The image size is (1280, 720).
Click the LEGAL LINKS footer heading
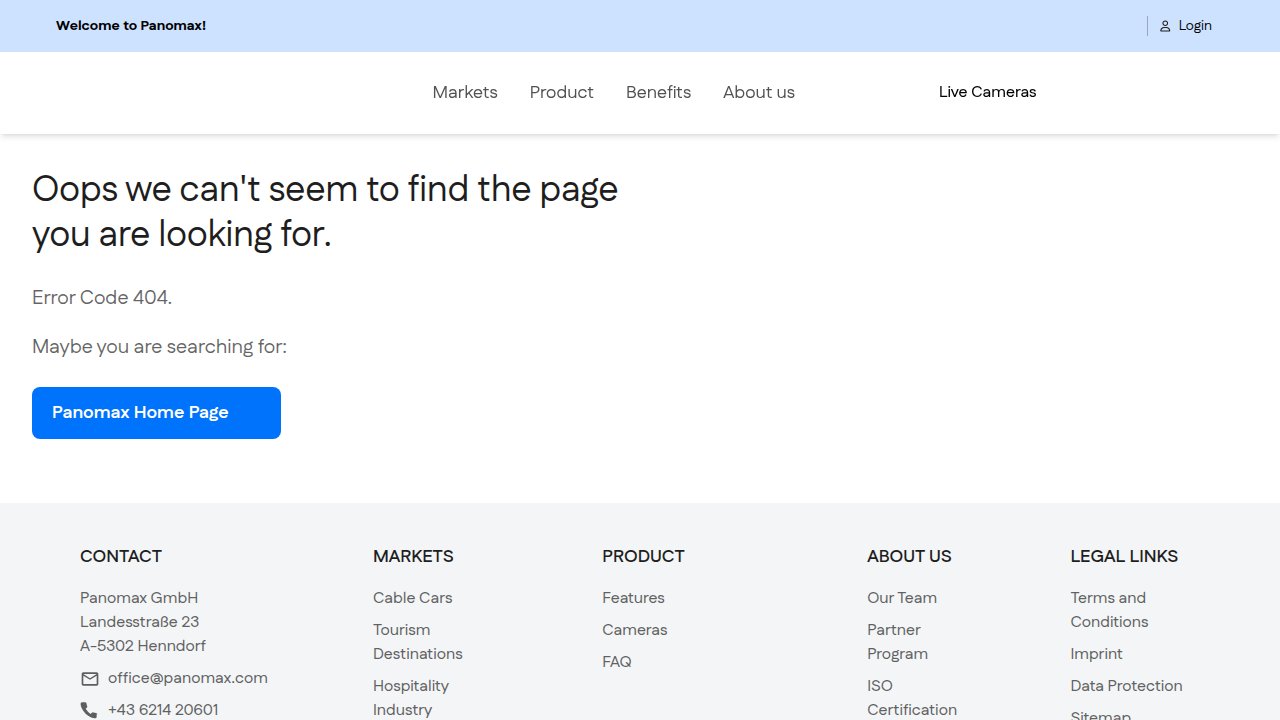[1124, 556]
